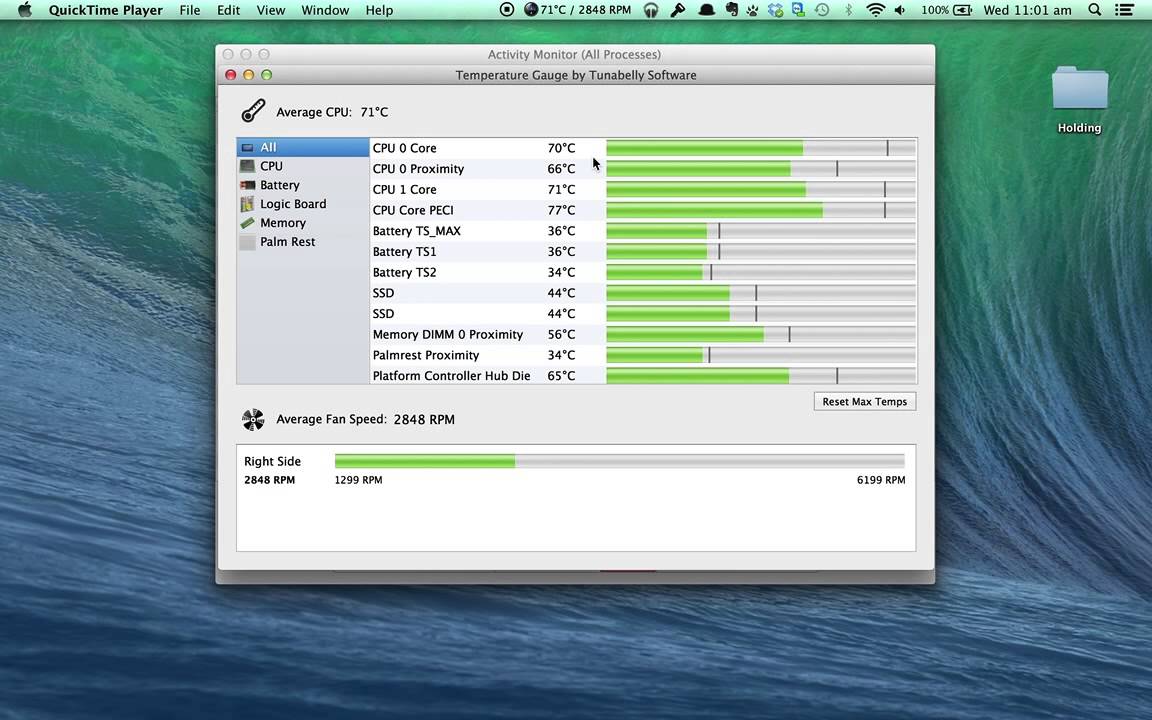Select the Platform Controller Hub Die row

tap(643, 375)
